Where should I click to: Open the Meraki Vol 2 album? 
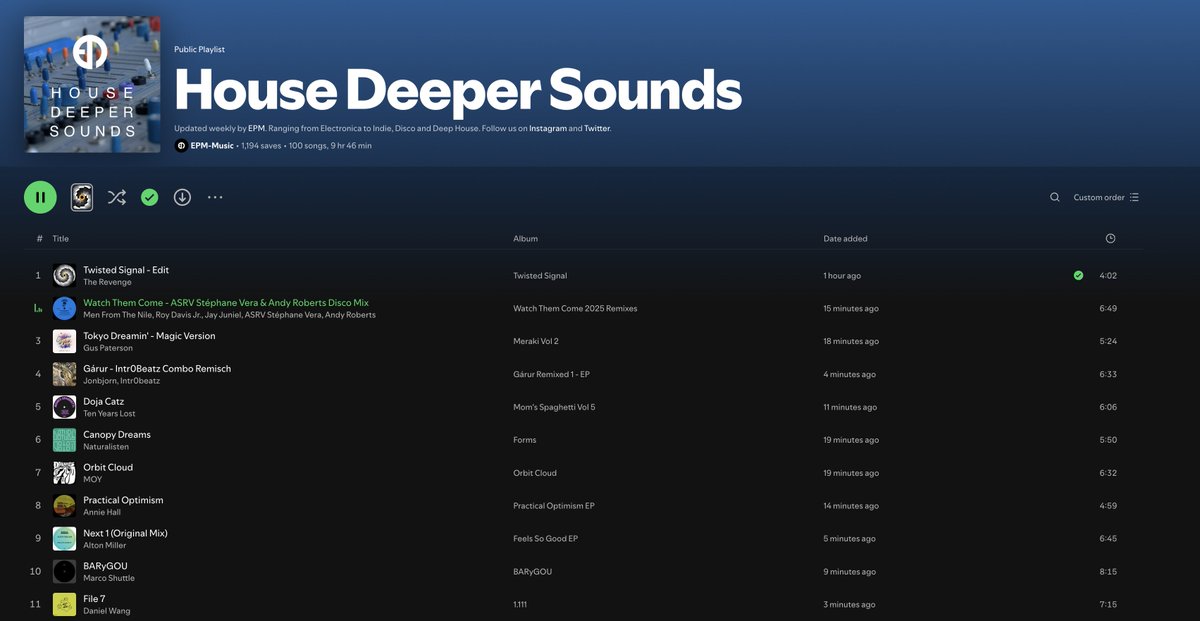[x=536, y=342]
